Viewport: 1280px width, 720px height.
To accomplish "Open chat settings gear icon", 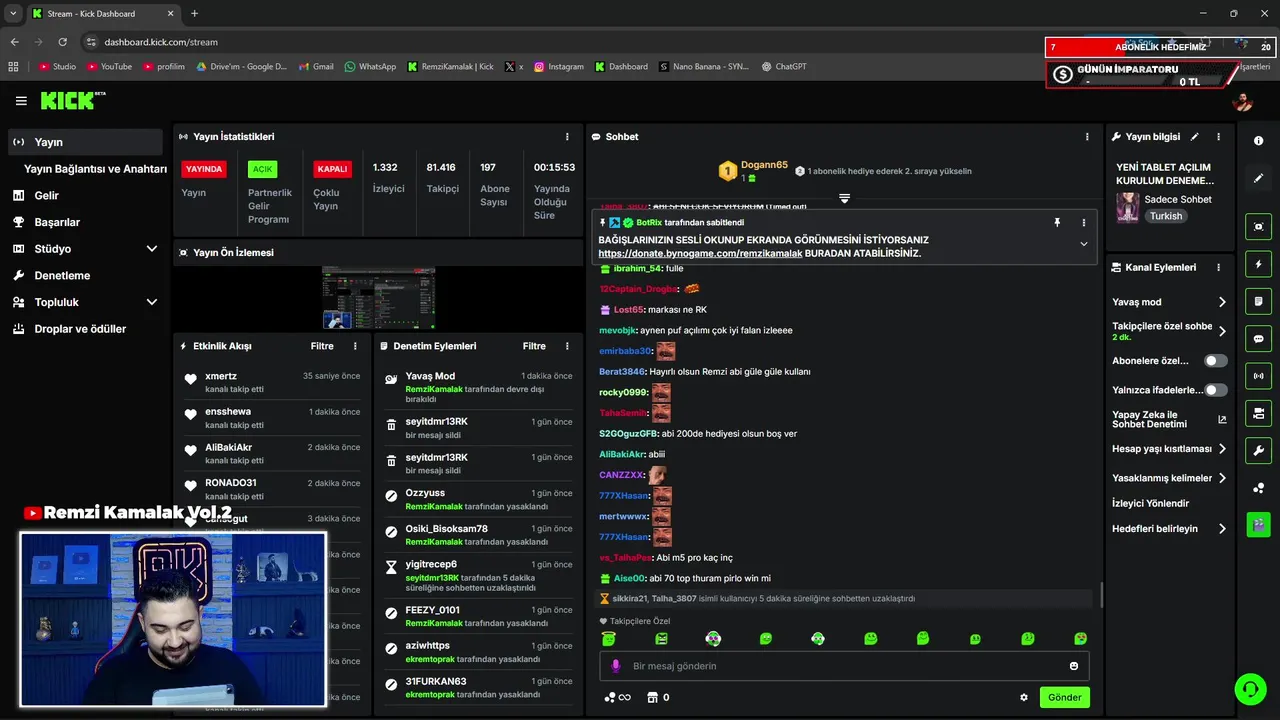I will pyautogui.click(x=1023, y=698).
